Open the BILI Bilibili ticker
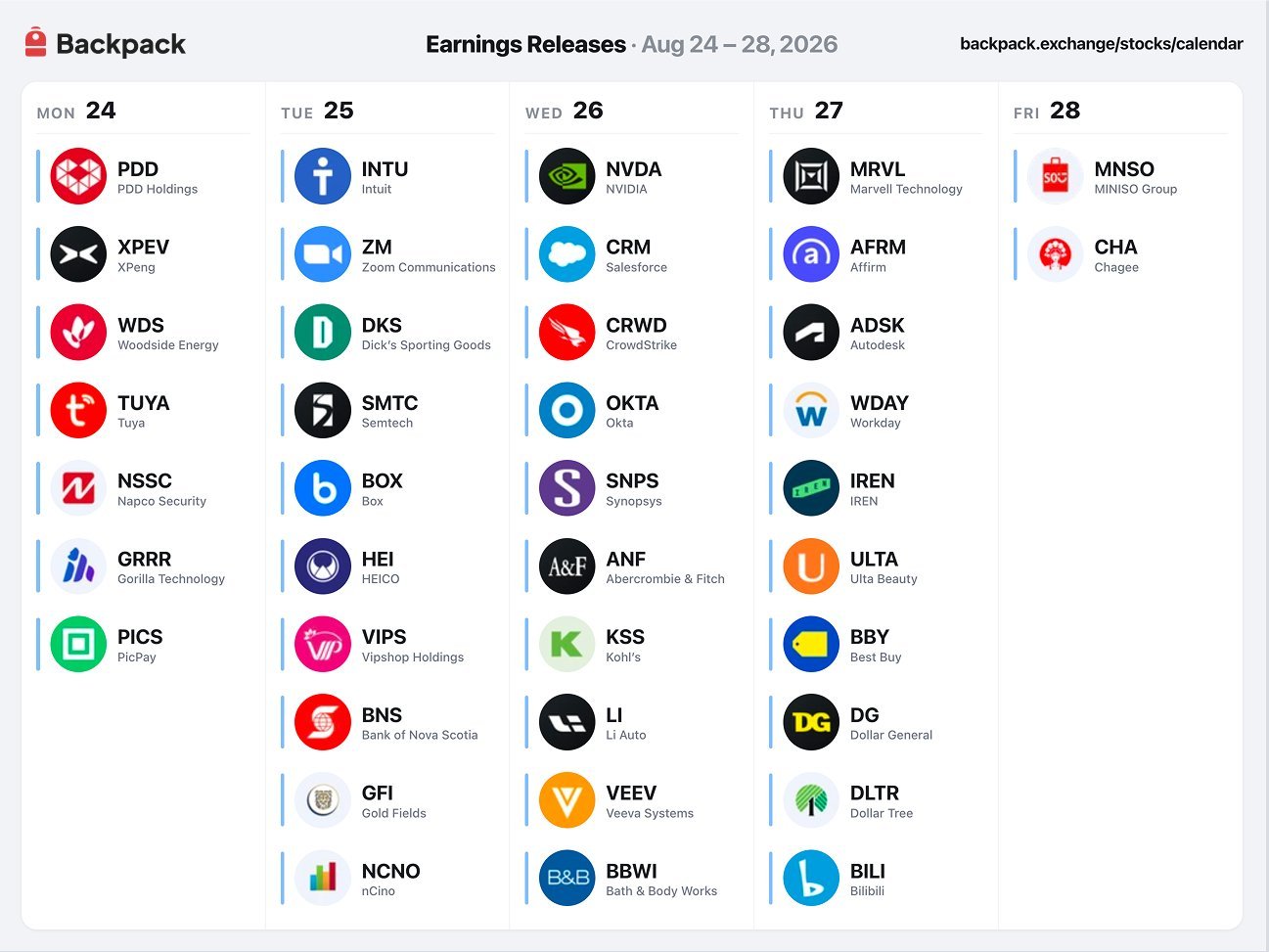Image resolution: width=1269 pixels, height=952 pixels. coord(868,871)
